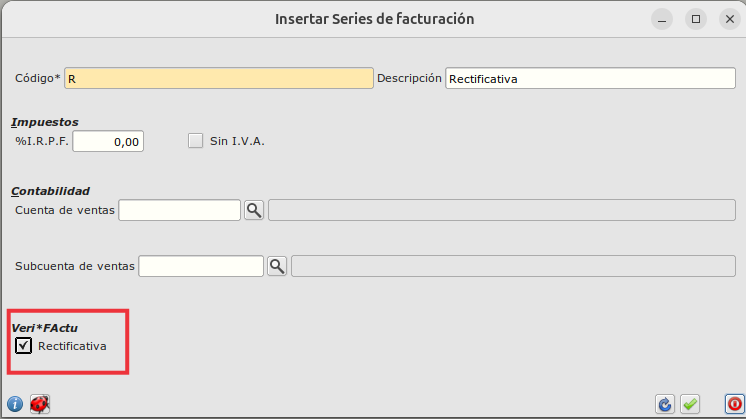Click the Sin I.V.A. label text
746x419 pixels.
(237, 141)
